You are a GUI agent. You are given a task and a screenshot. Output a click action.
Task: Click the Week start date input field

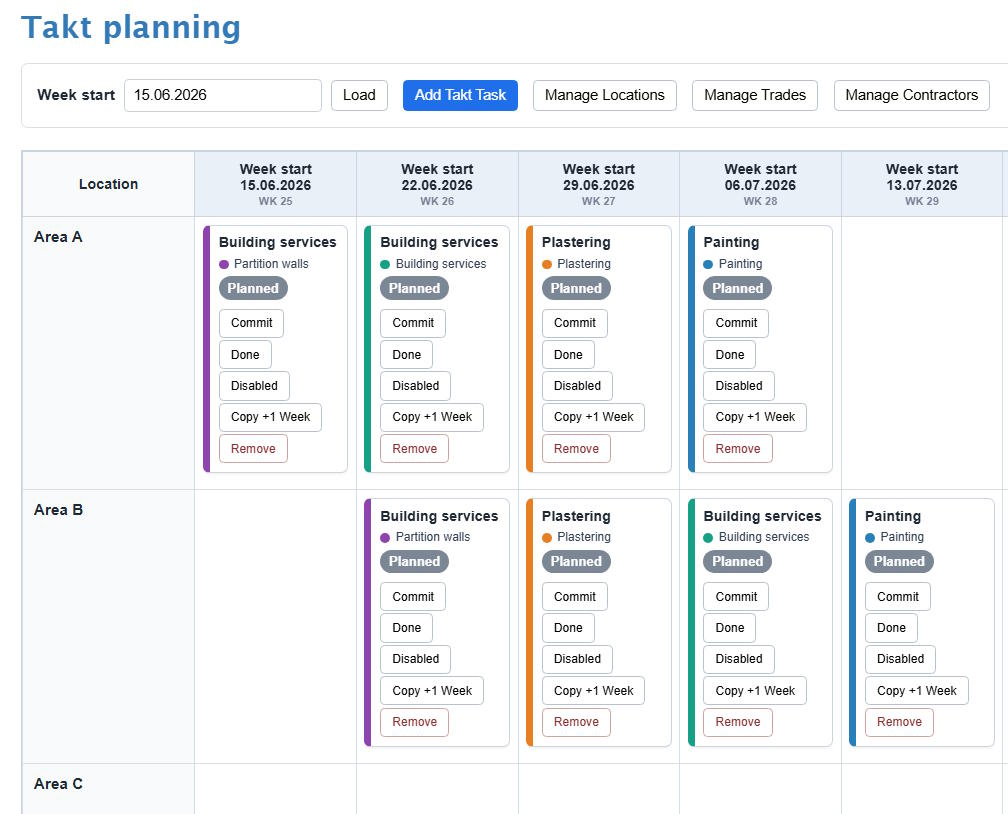(x=222, y=95)
